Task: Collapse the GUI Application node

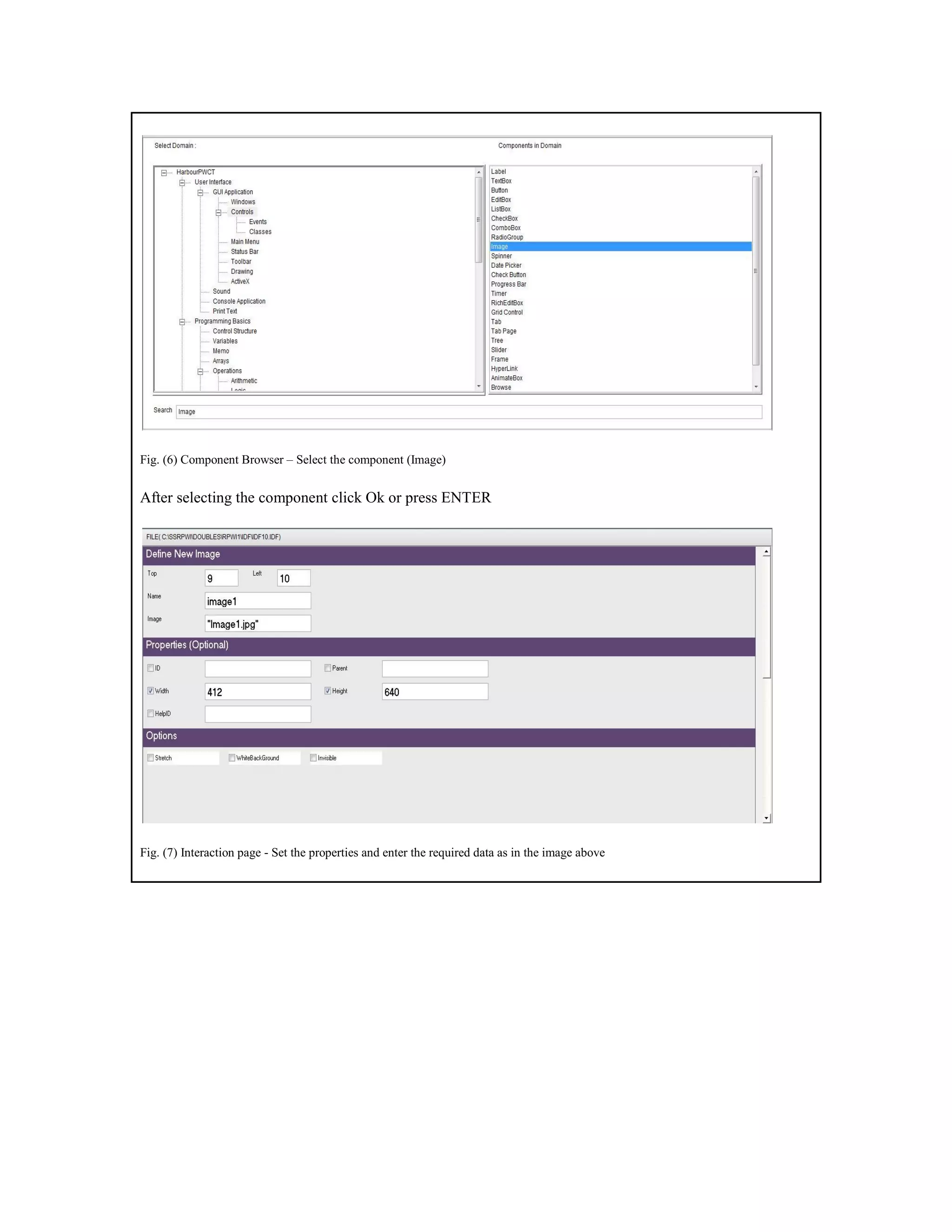Action: click(200, 193)
